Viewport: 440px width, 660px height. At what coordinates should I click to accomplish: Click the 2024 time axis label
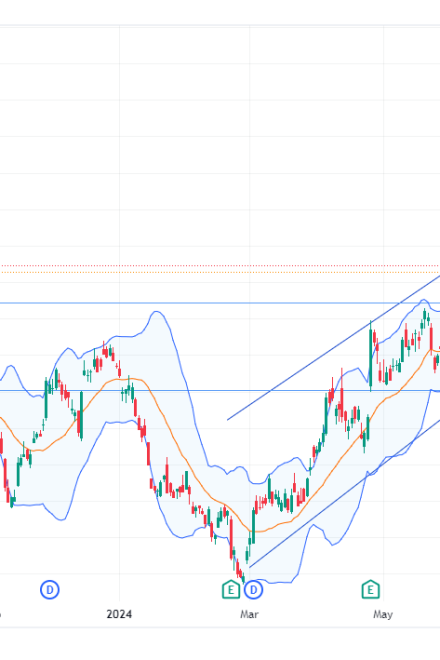[x=119, y=614]
